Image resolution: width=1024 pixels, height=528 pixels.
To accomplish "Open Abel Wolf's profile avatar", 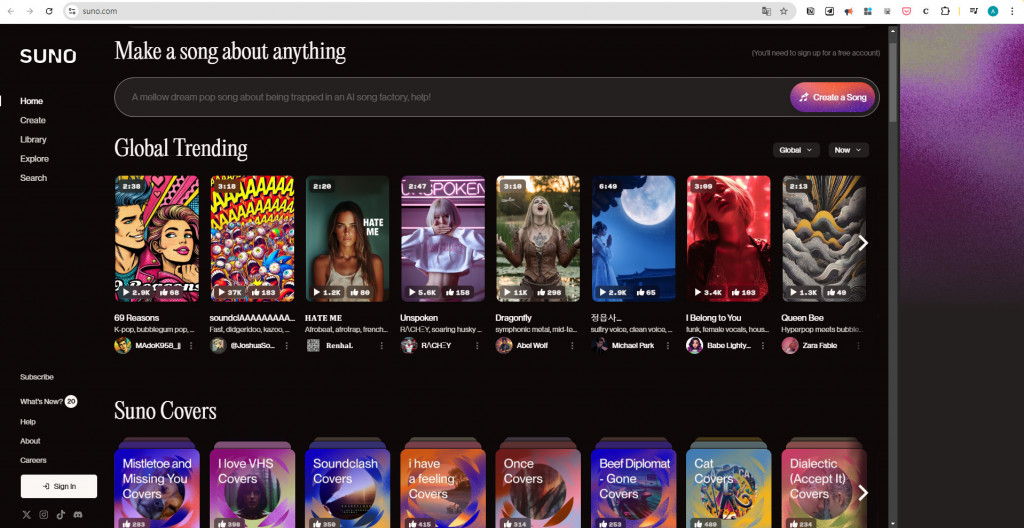I will [504, 345].
